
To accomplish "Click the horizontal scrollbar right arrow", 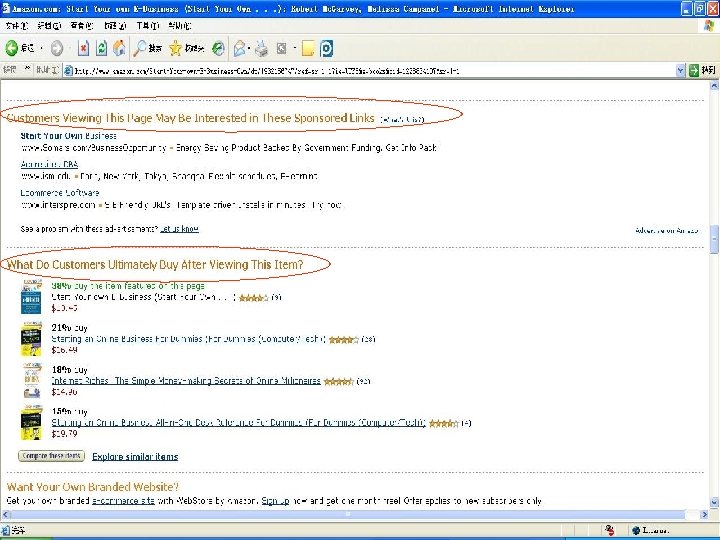I will 704,515.
